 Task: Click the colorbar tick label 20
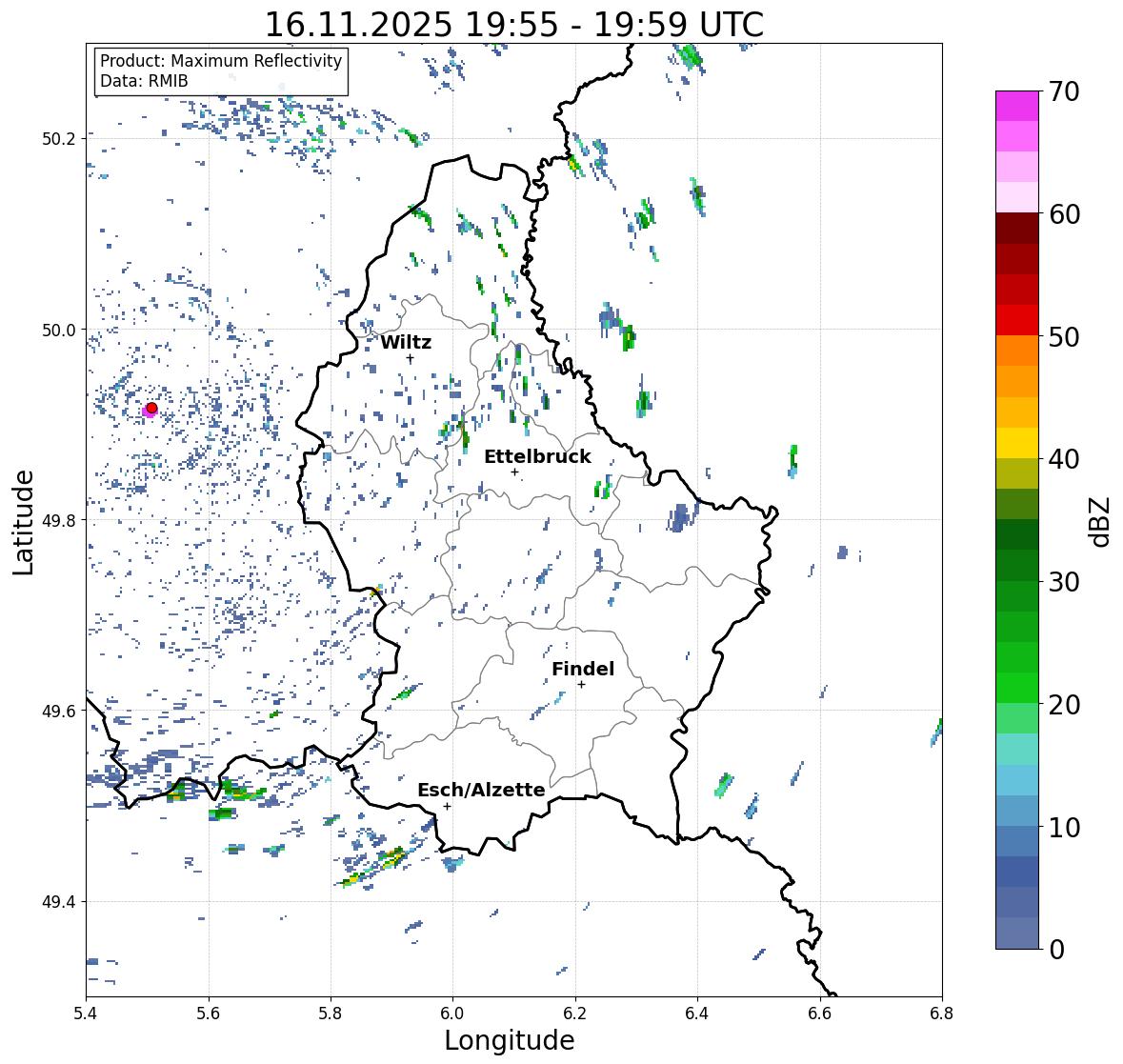1064,705
